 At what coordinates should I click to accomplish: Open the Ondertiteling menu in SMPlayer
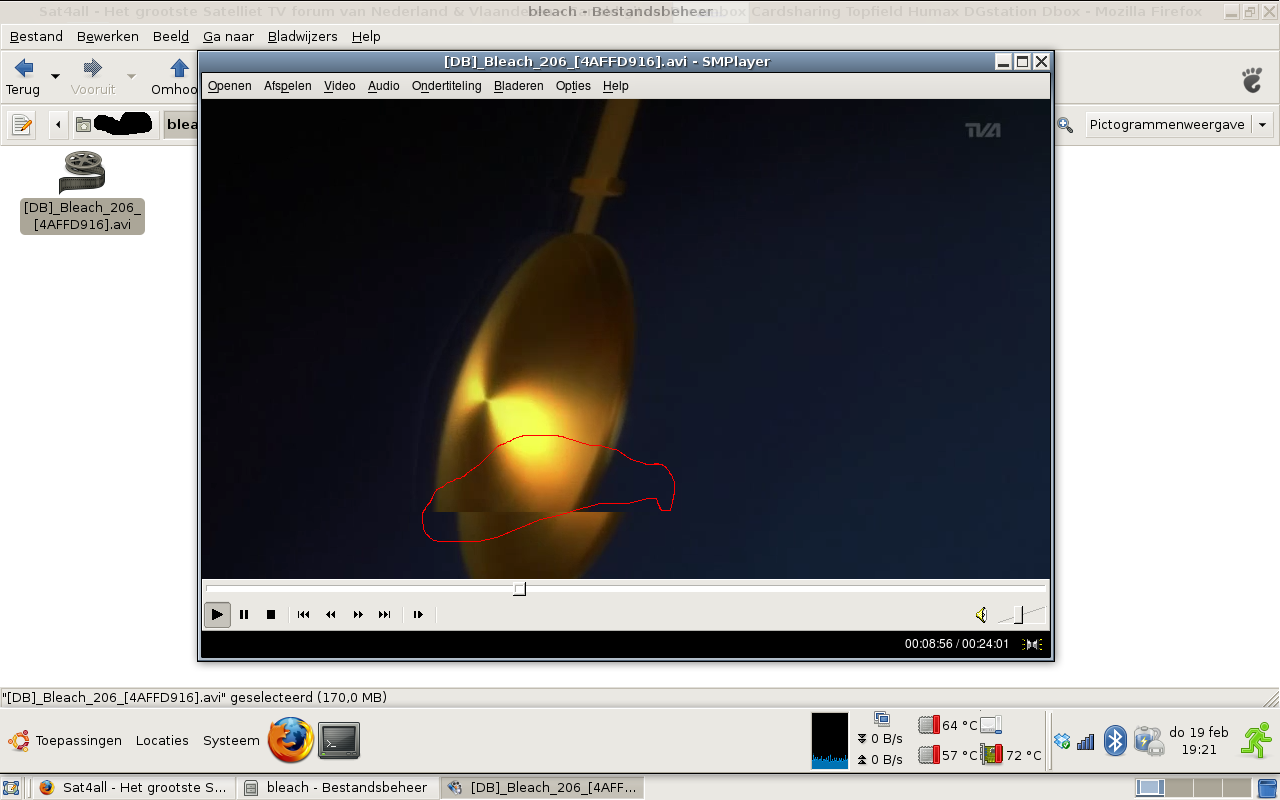[x=447, y=86]
